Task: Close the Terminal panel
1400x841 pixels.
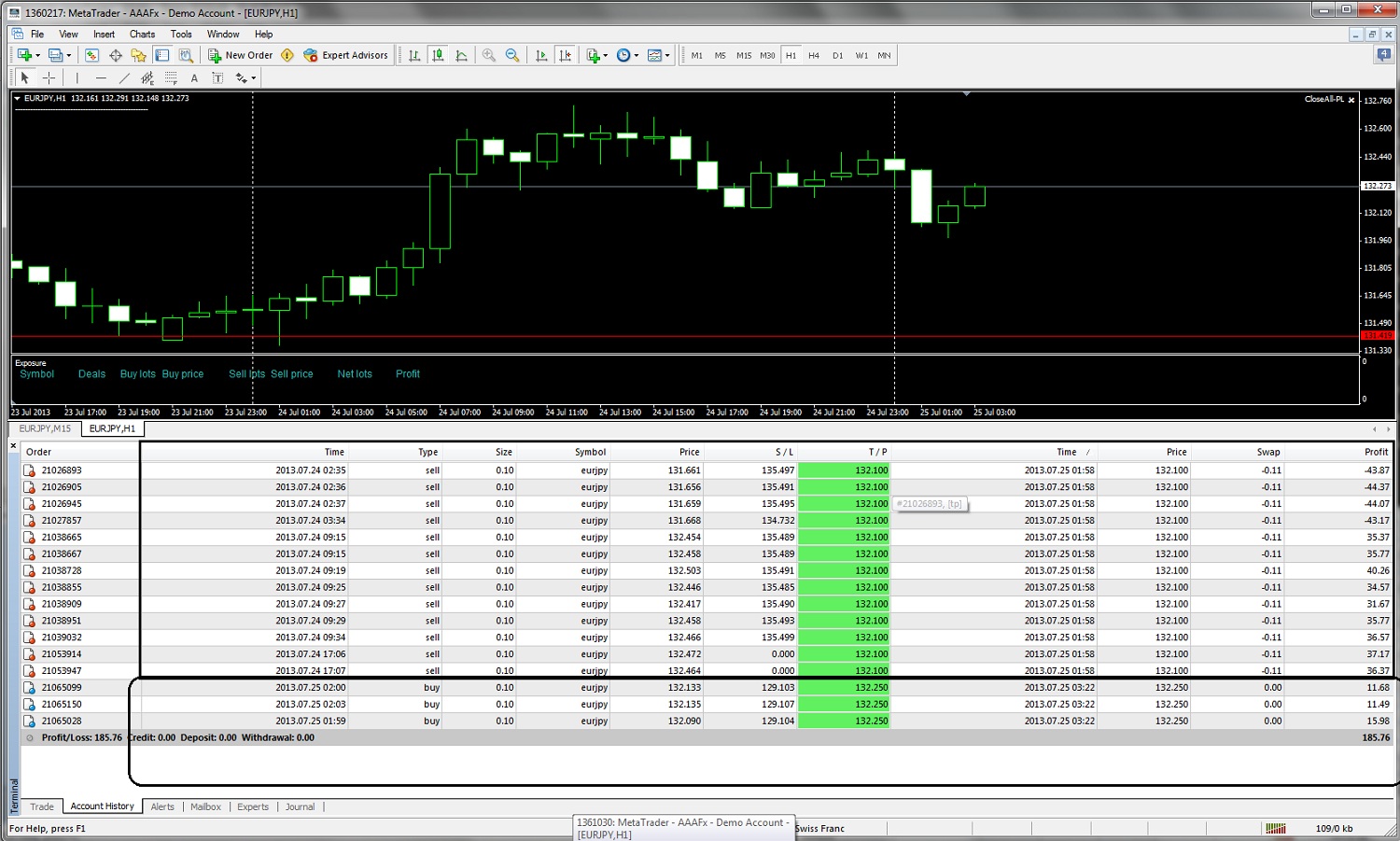Action: [x=13, y=446]
